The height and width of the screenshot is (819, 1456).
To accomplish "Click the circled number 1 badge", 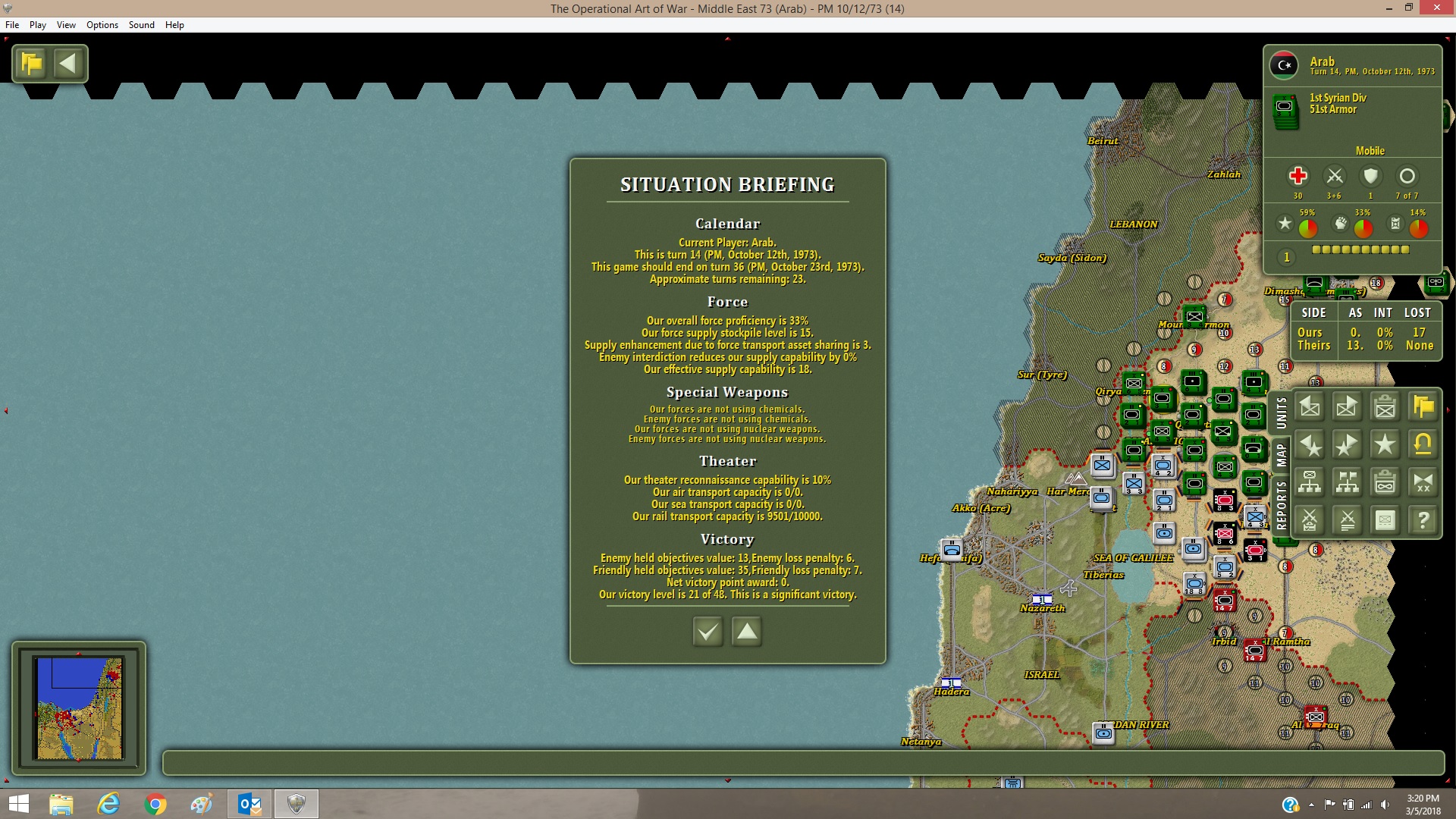I will coord(1286,258).
